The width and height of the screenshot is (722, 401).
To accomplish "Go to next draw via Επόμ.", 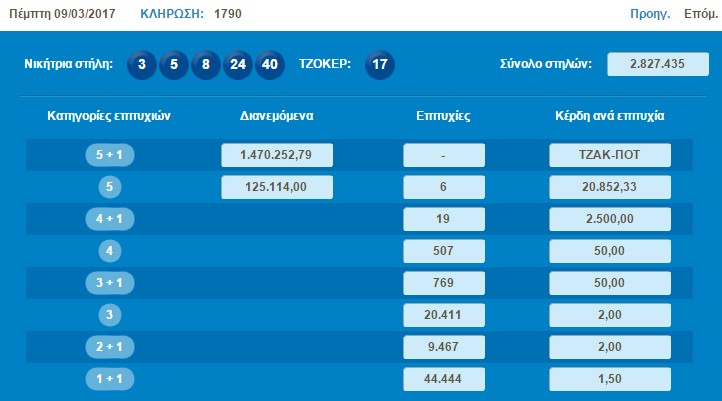I will click(699, 14).
